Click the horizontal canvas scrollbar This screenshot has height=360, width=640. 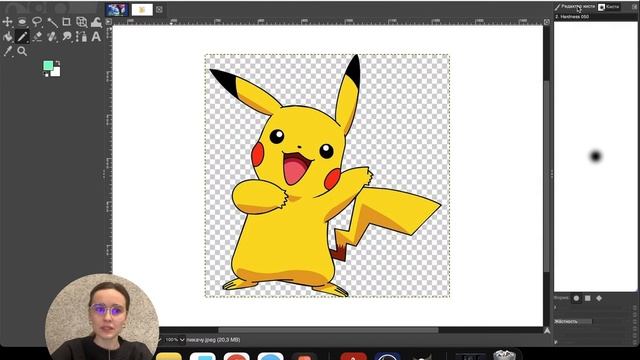[328, 330]
